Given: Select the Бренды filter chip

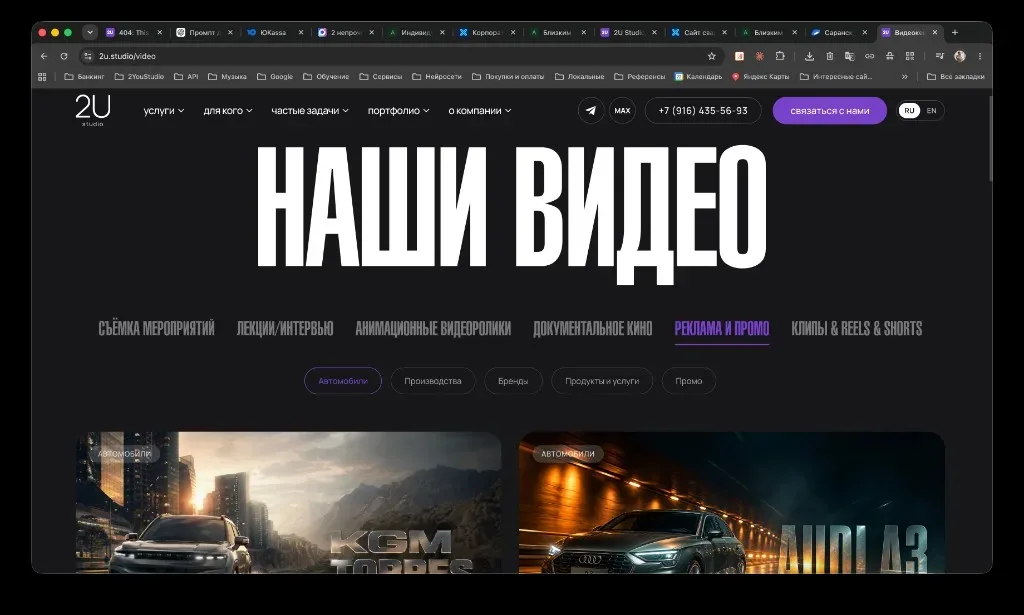Looking at the screenshot, I should tap(513, 381).
